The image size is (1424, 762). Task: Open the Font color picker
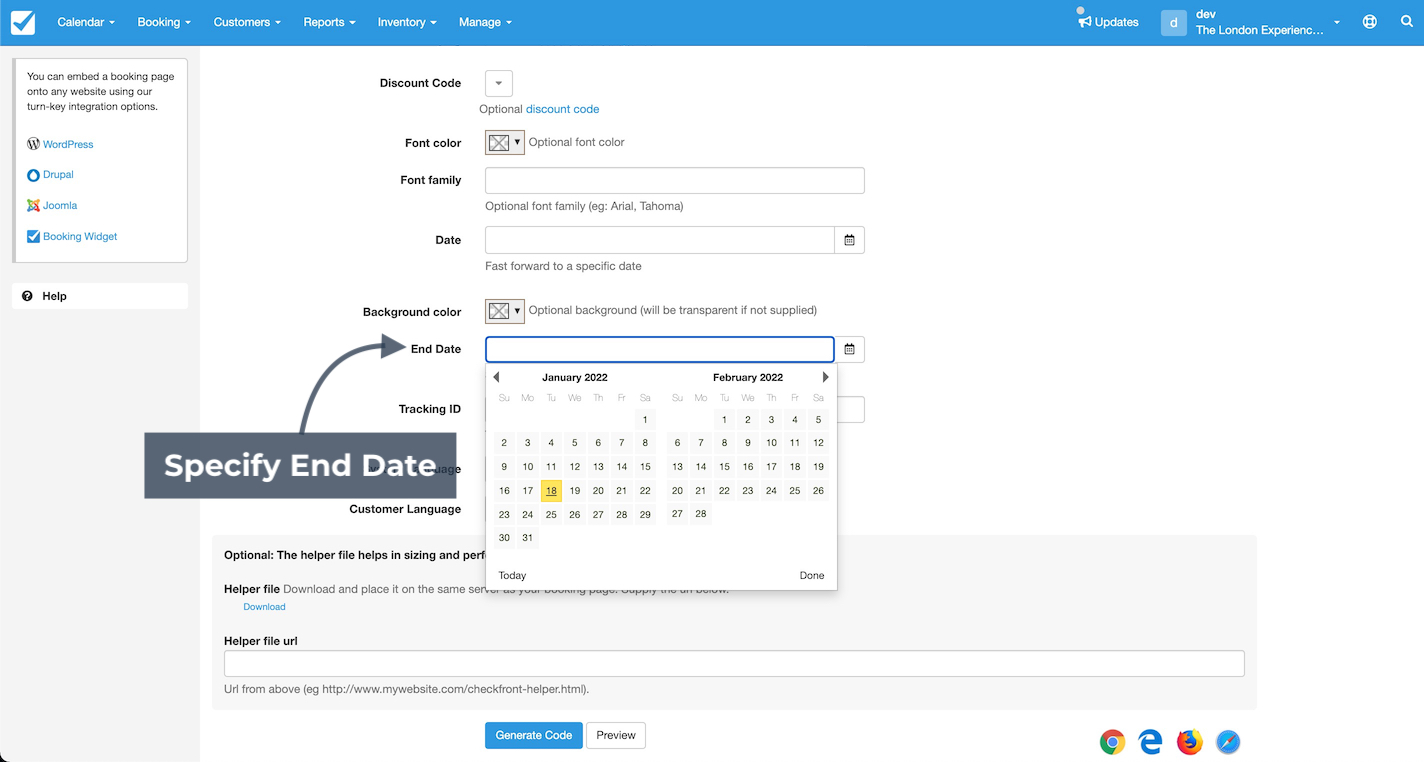pyautogui.click(x=505, y=143)
